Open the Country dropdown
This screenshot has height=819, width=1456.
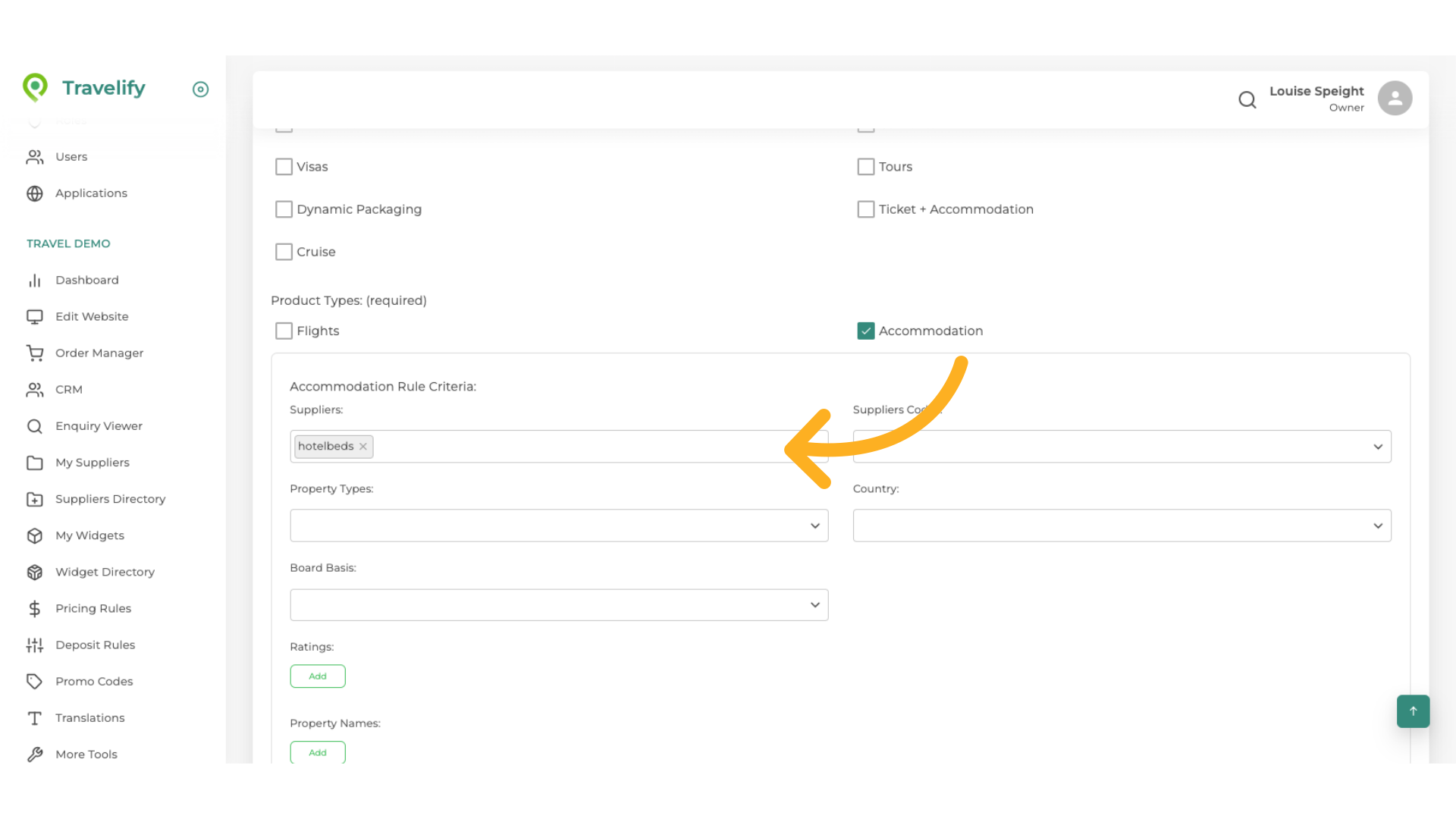coord(1121,526)
